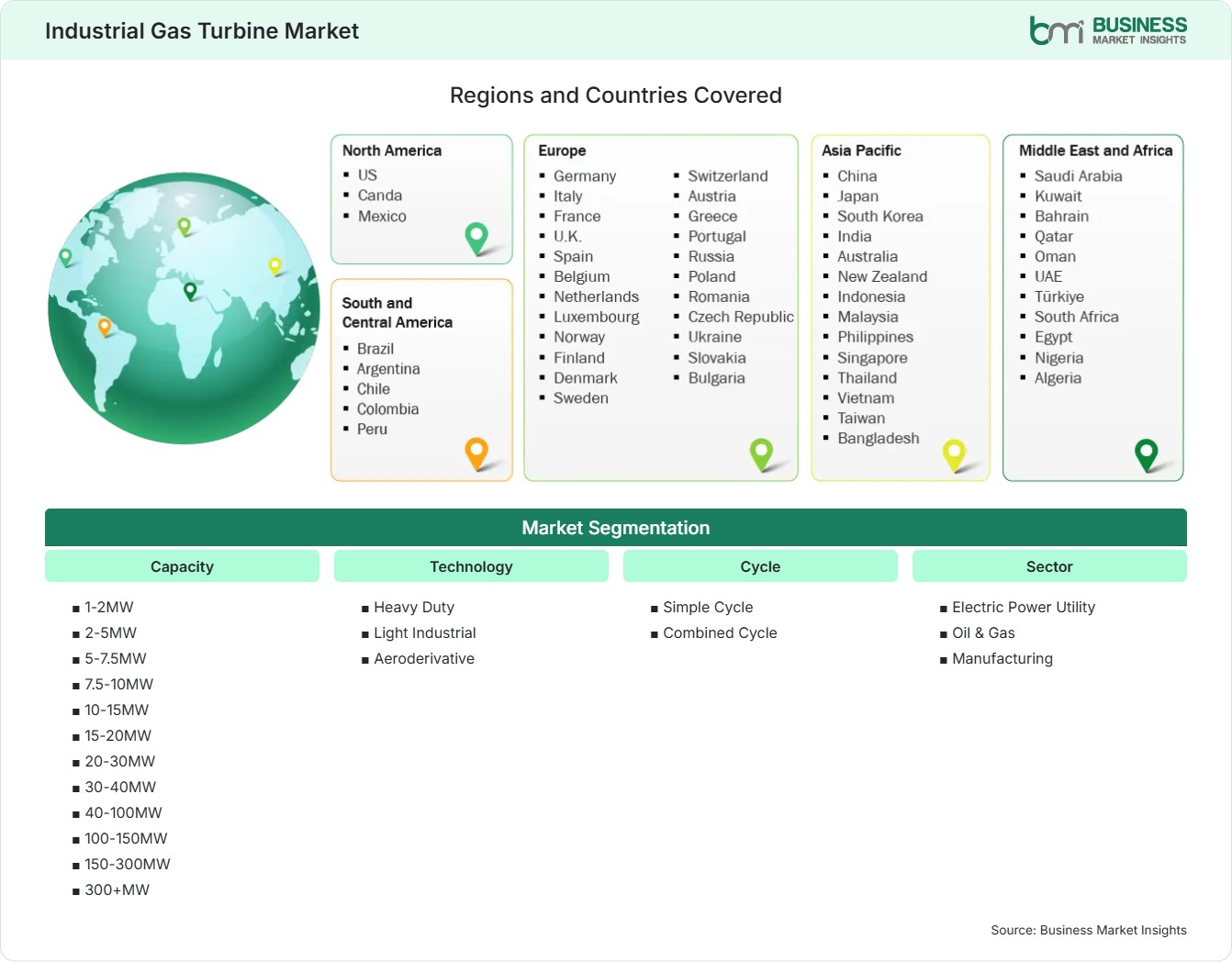Select the Cycle segmentation header
This screenshot has width=1232, height=962.
click(x=760, y=566)
